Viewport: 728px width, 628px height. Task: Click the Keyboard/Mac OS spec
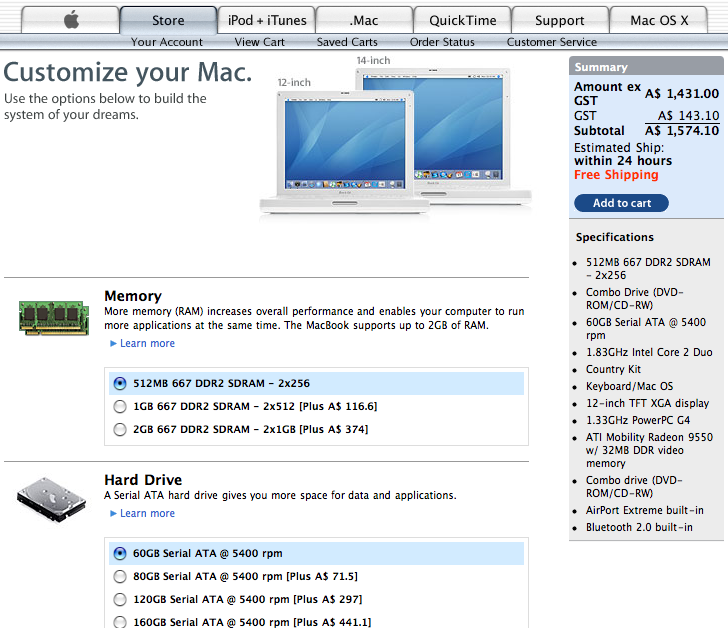[x=629, y=386]
